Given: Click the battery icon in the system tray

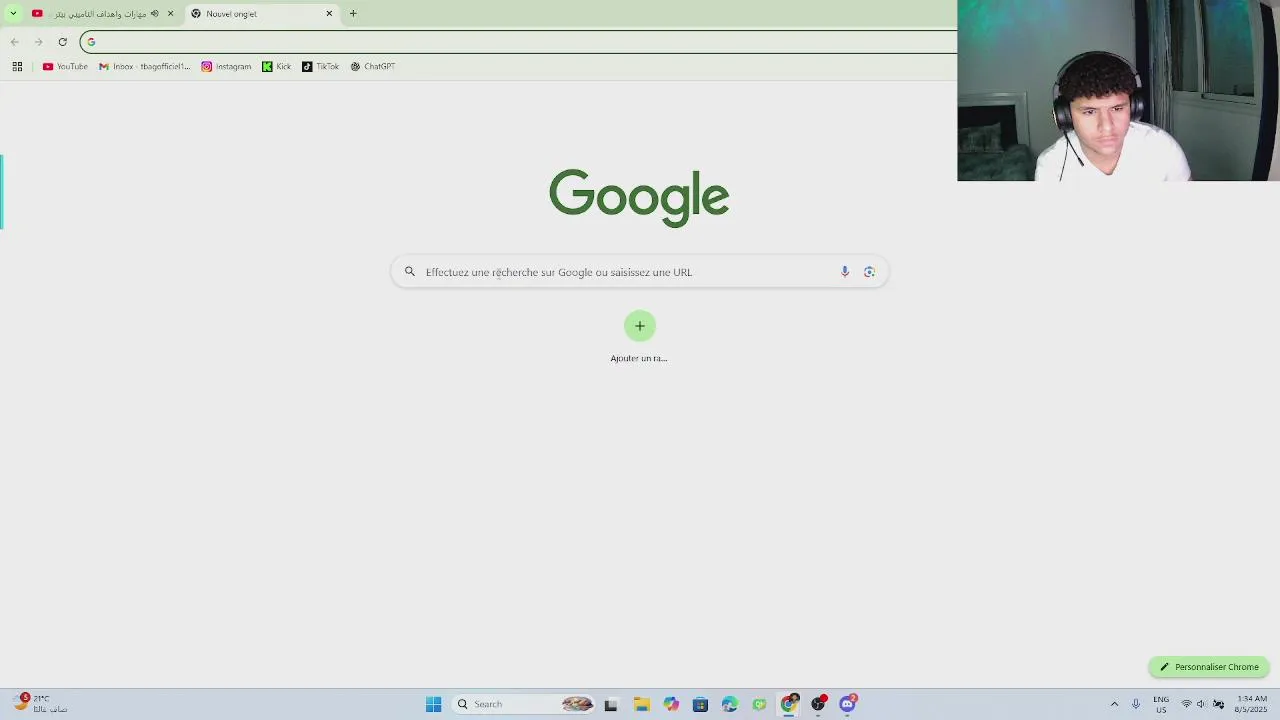Looking at the screenshot, I should point(1218,705).
